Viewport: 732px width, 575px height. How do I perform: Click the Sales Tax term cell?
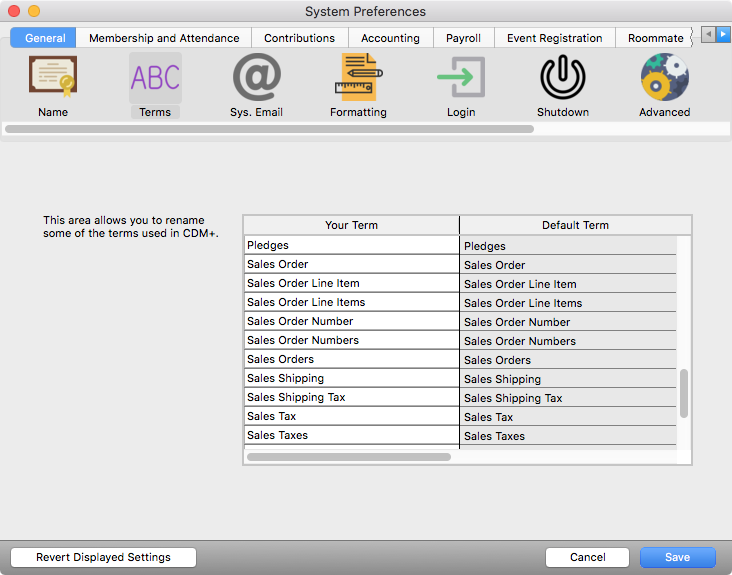[351, 416]
